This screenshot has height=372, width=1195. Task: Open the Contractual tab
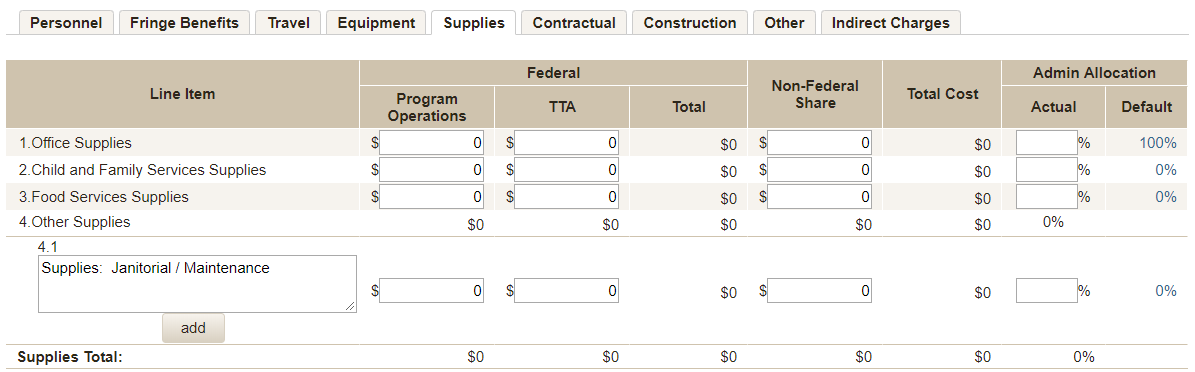pyautogui.click(x=574, y=22)
